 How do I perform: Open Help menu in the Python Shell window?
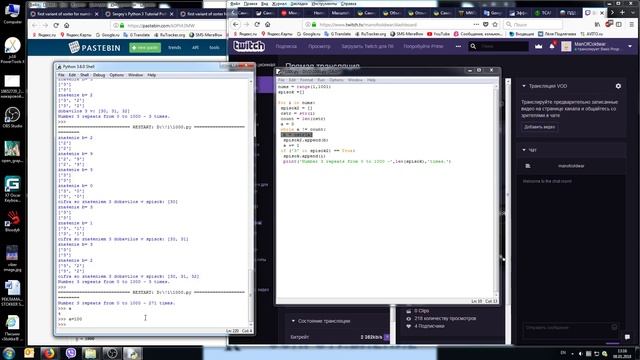[151, 75]
